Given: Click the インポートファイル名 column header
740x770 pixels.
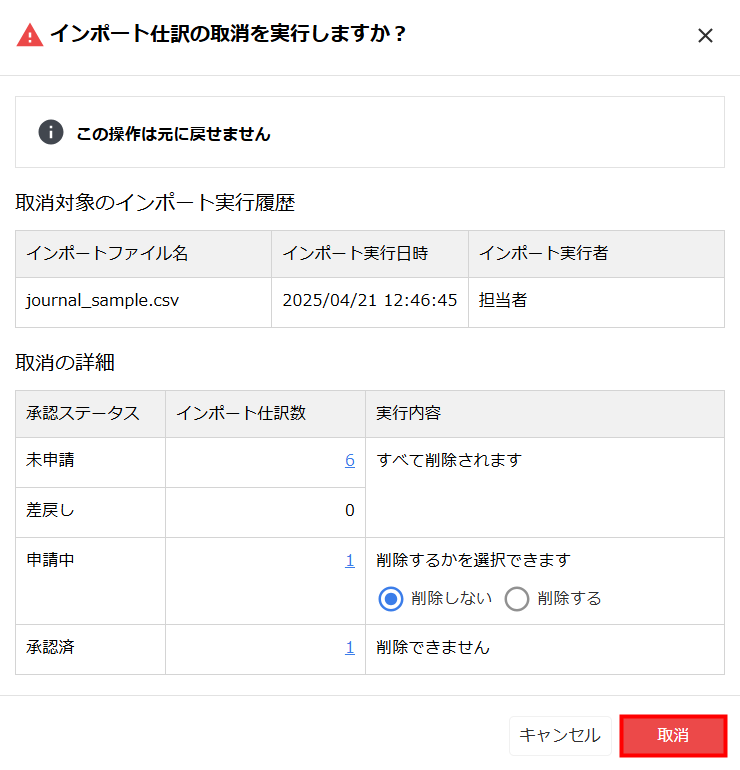Looking at the screenshot, I should point(143,254).
